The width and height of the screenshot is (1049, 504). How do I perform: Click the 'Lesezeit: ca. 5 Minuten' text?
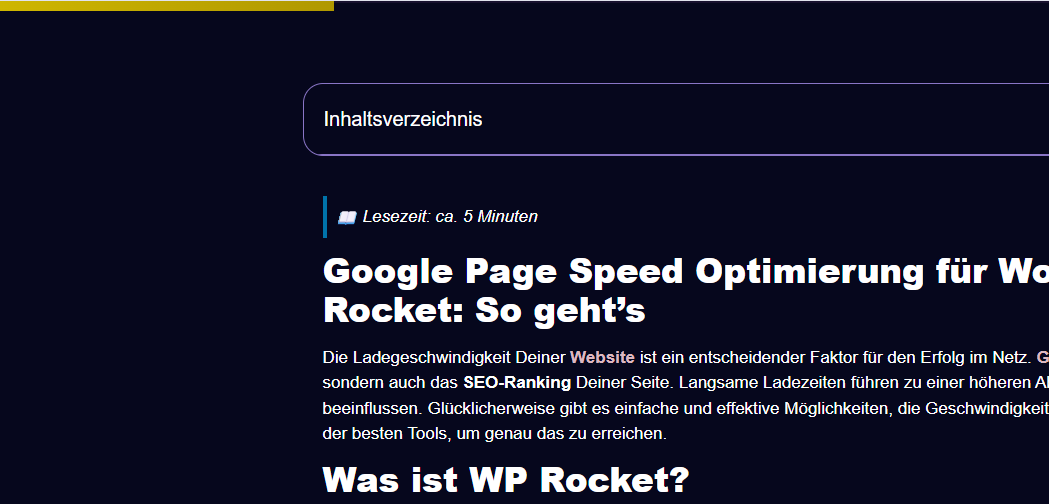[450, 217]
